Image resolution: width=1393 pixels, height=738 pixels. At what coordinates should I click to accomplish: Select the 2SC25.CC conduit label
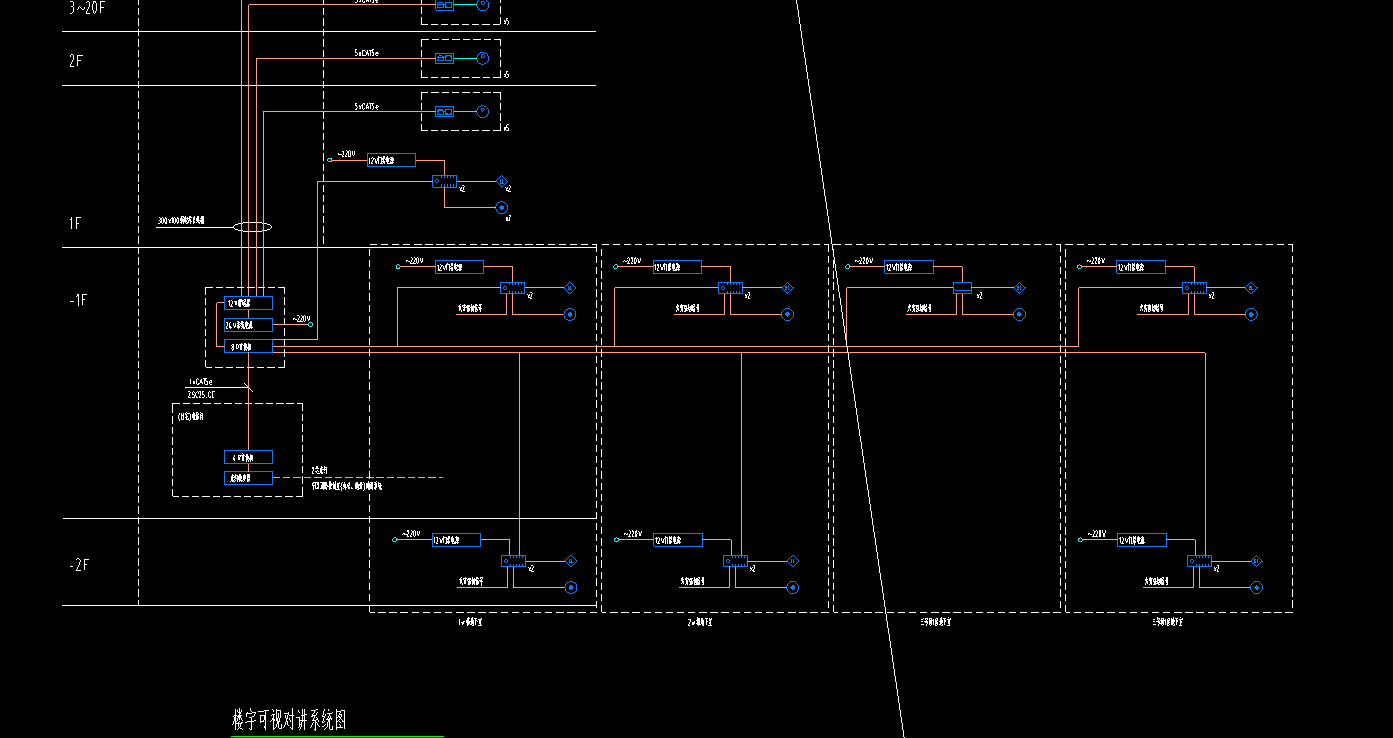tap(201, 395)
